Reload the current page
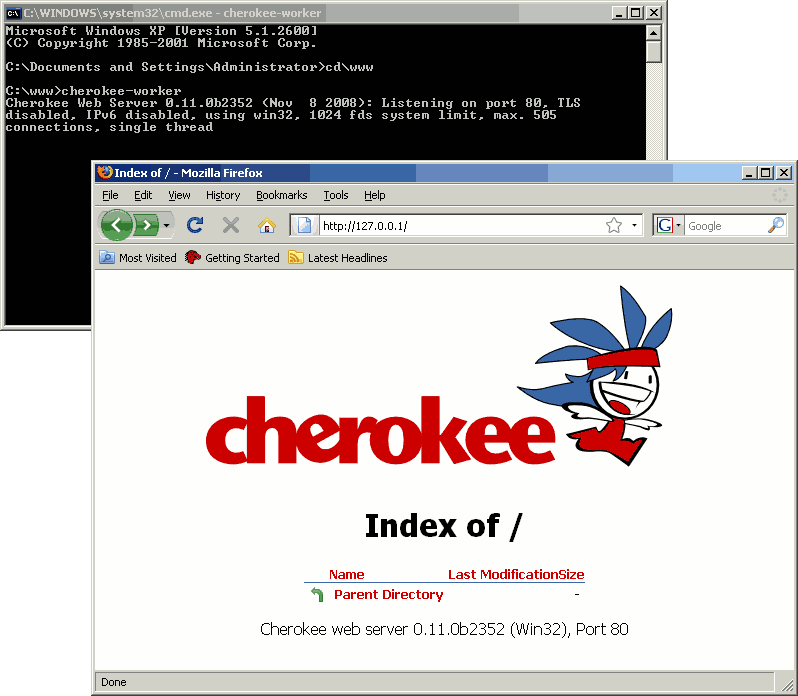The image size is (798, 696). click(x=195, y=225)
